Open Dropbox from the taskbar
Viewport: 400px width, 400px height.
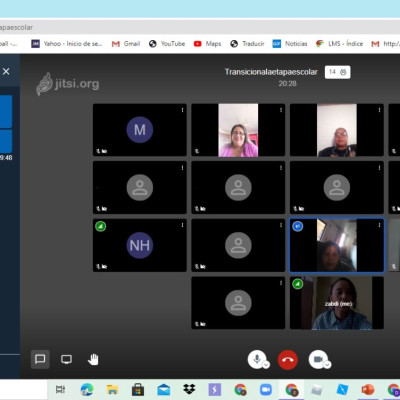[189, 389]
